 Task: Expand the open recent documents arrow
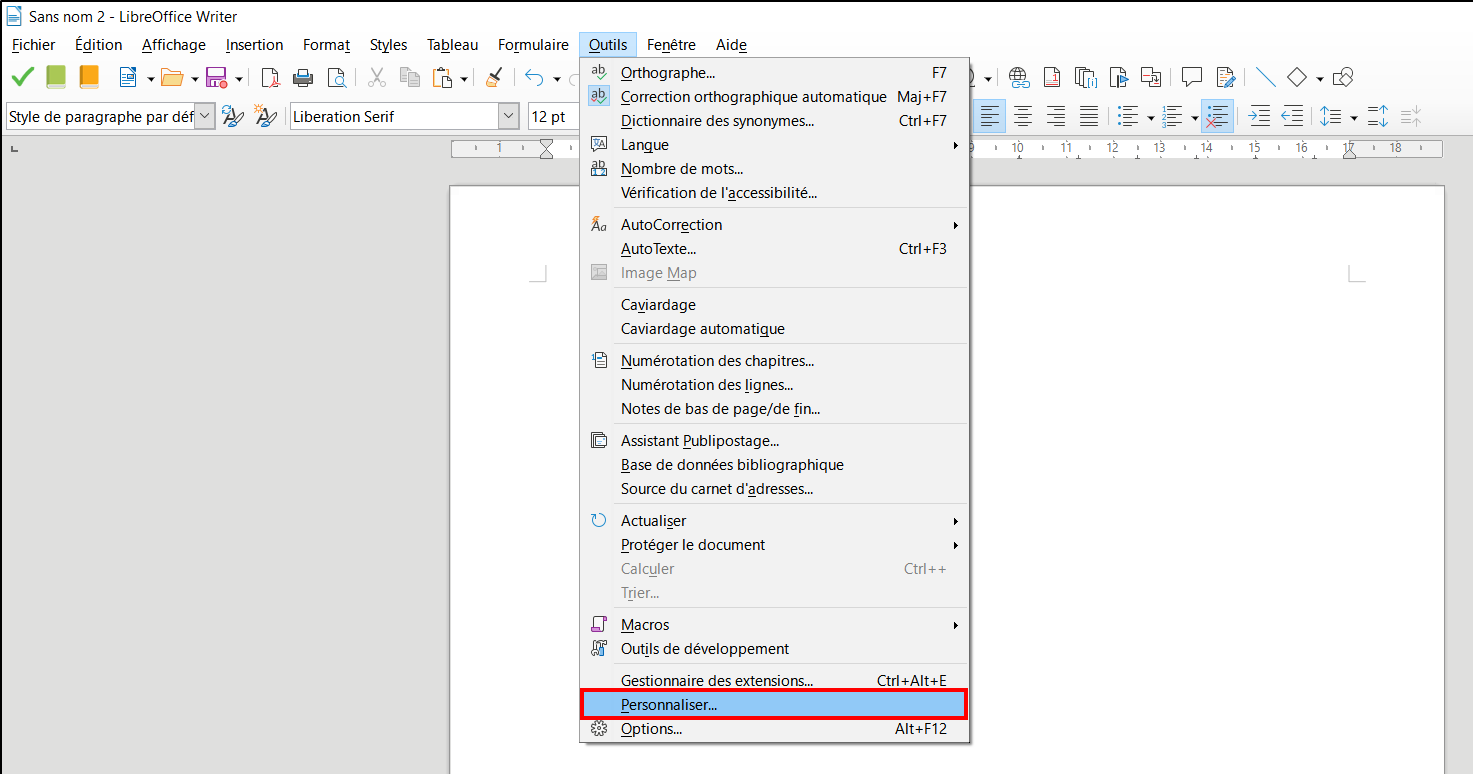pos(194,78)
